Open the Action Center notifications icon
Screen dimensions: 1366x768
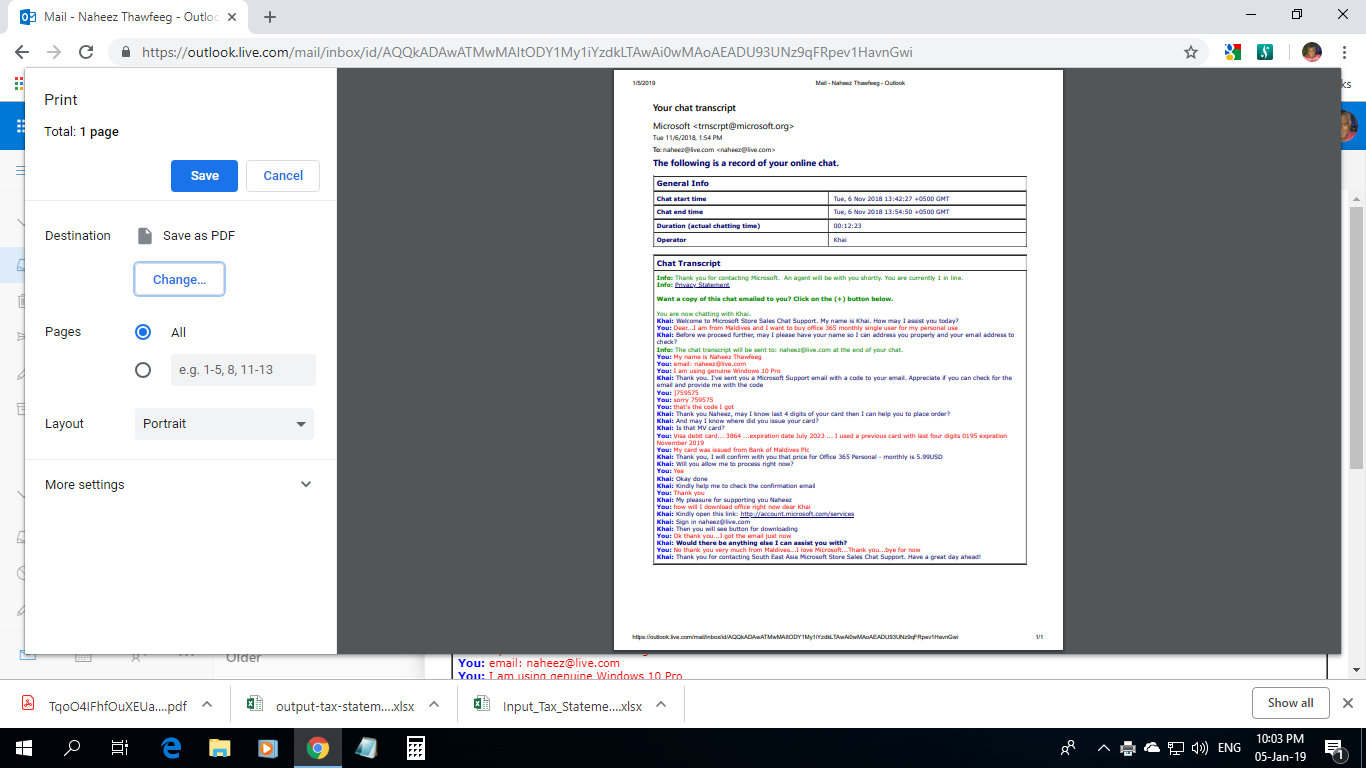[1334, 748]
